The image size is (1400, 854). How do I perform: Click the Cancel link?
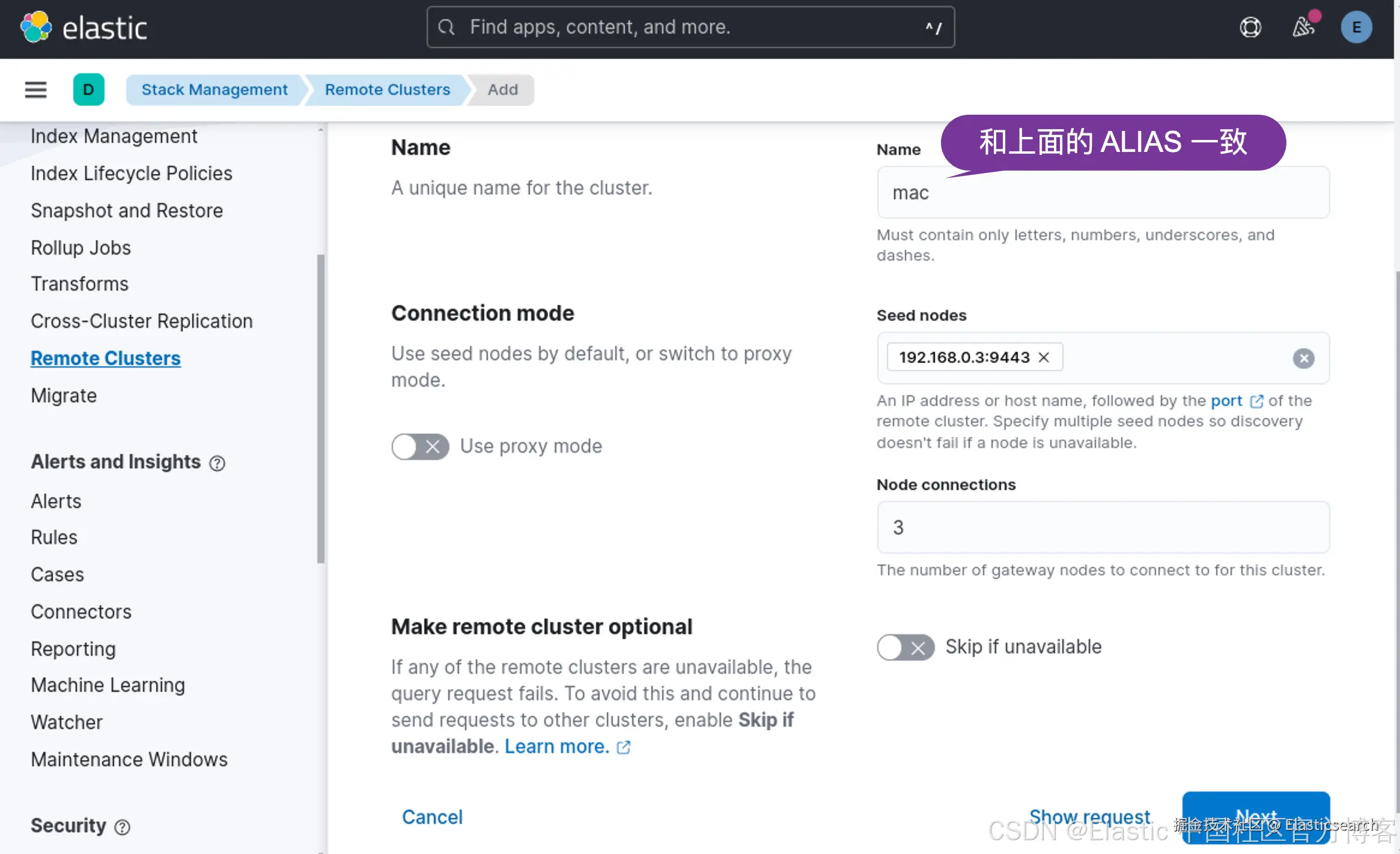[432, 817]
